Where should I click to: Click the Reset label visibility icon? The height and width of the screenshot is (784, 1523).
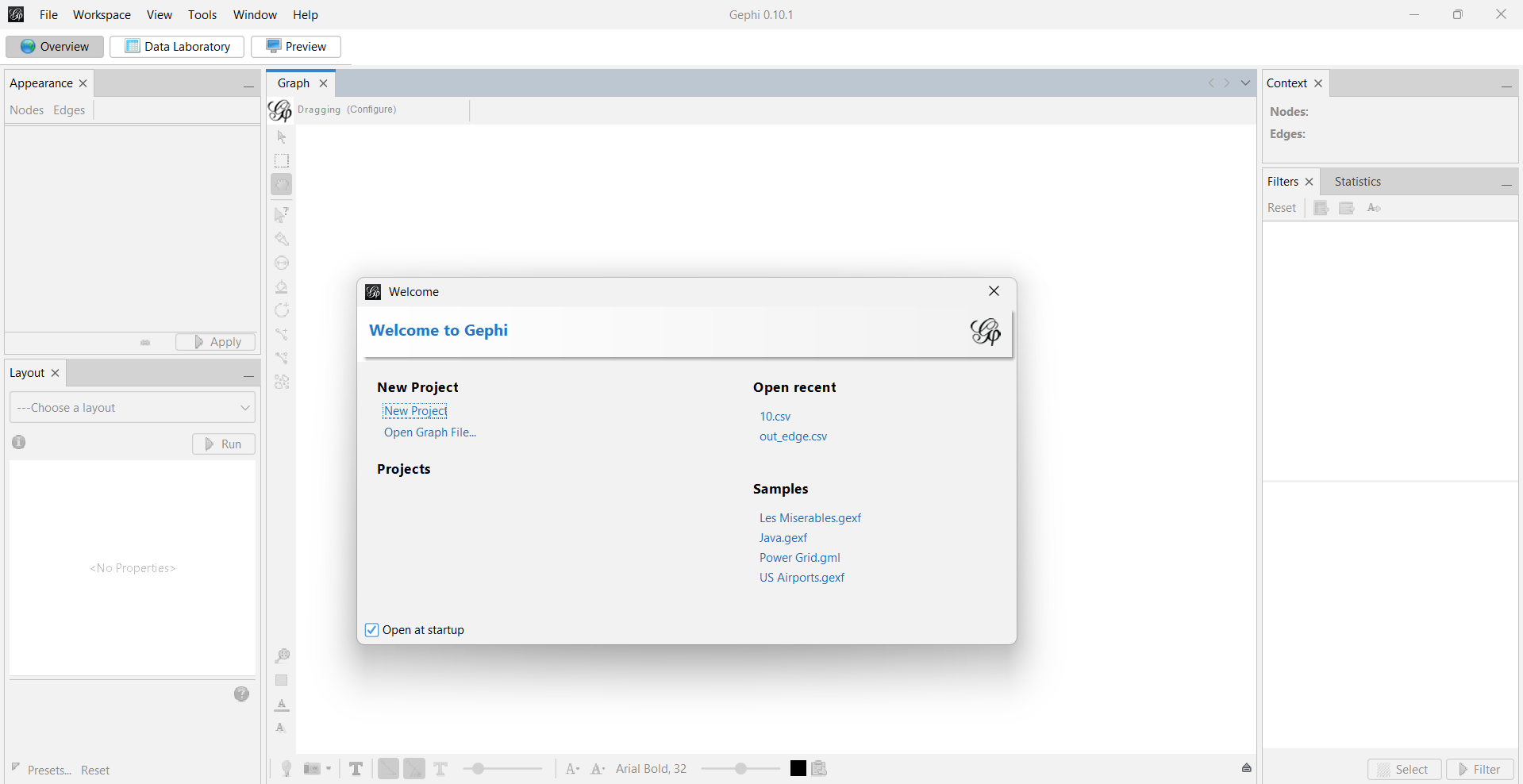[x=280, y=728]
